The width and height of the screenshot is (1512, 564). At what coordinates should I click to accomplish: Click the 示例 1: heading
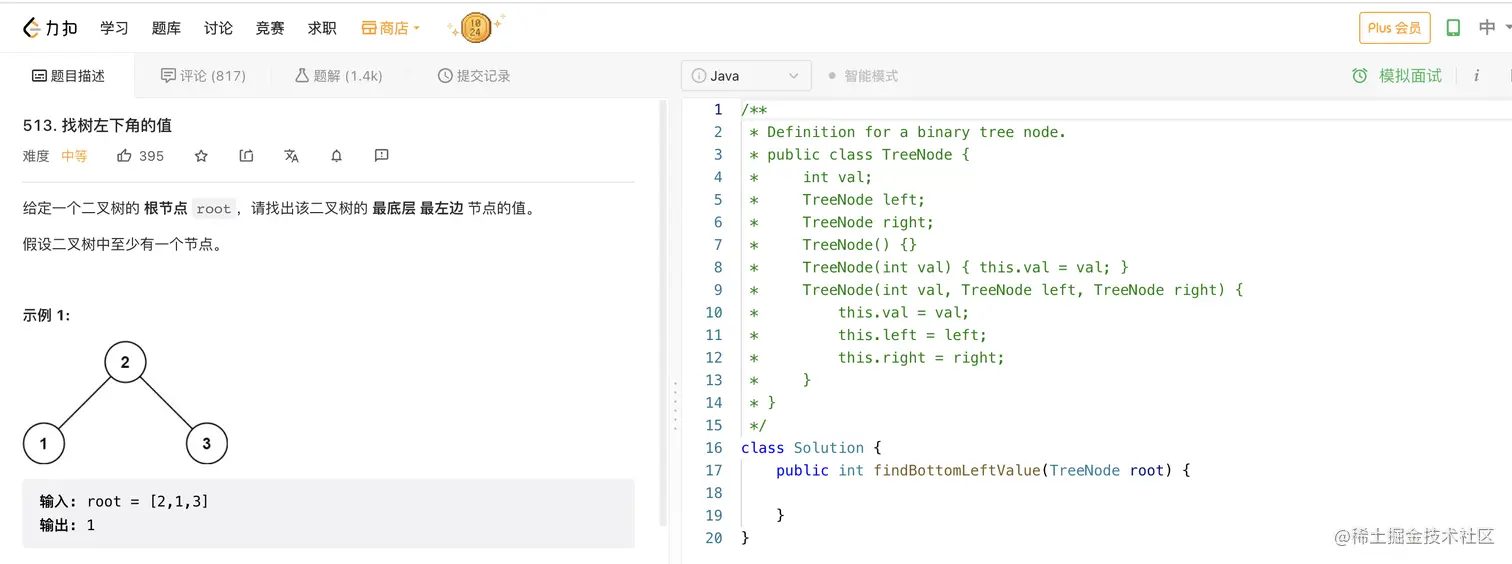coord(46,316)
